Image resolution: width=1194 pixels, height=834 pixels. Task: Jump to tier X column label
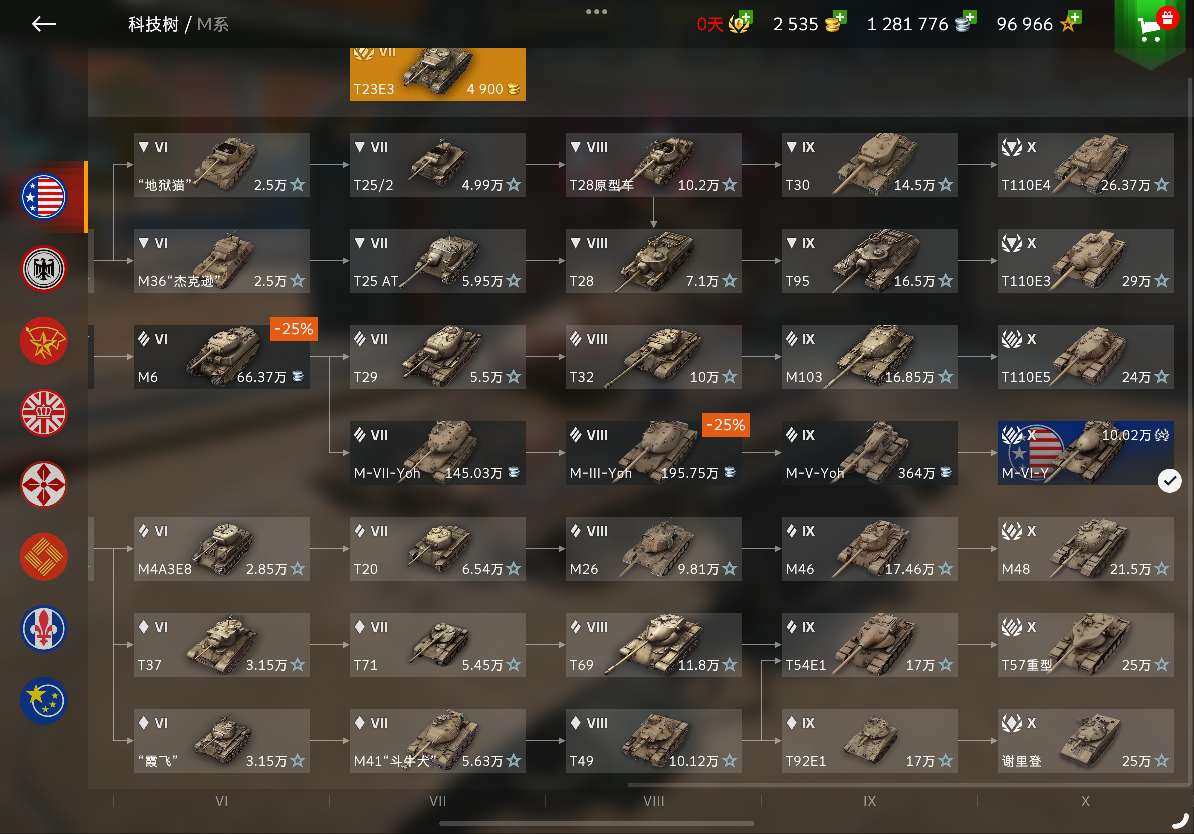(1085, 800)
